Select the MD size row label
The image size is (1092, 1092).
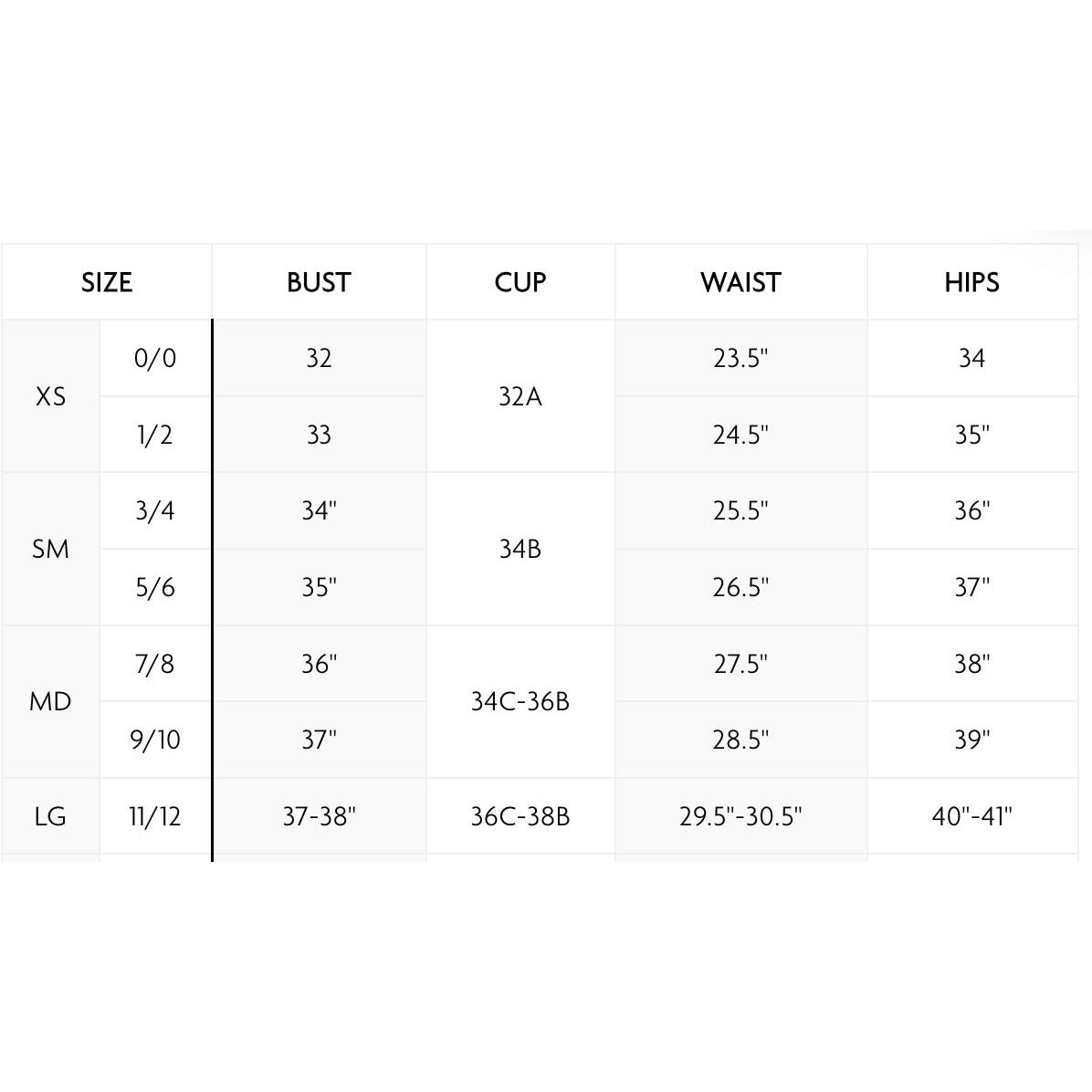(50, 701)
